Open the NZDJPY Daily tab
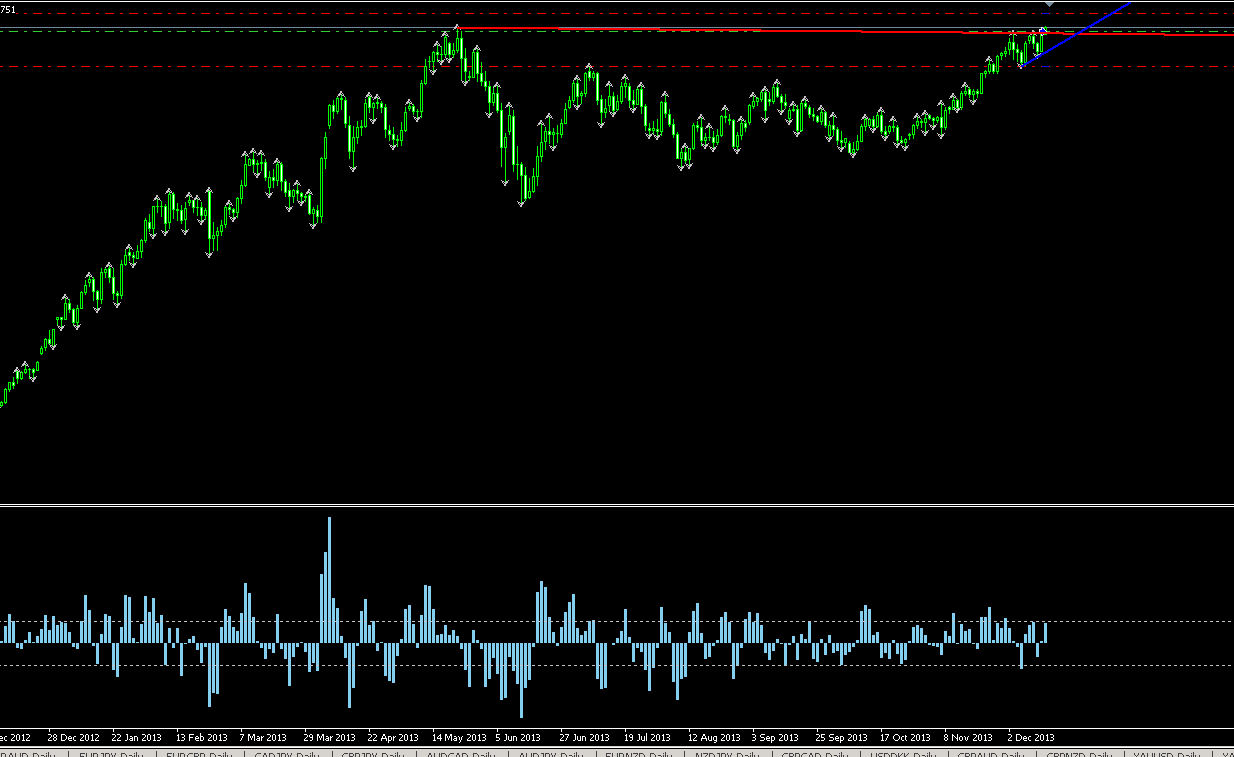The width and height of the screenshot is (1234, 757). coord(726,753)
